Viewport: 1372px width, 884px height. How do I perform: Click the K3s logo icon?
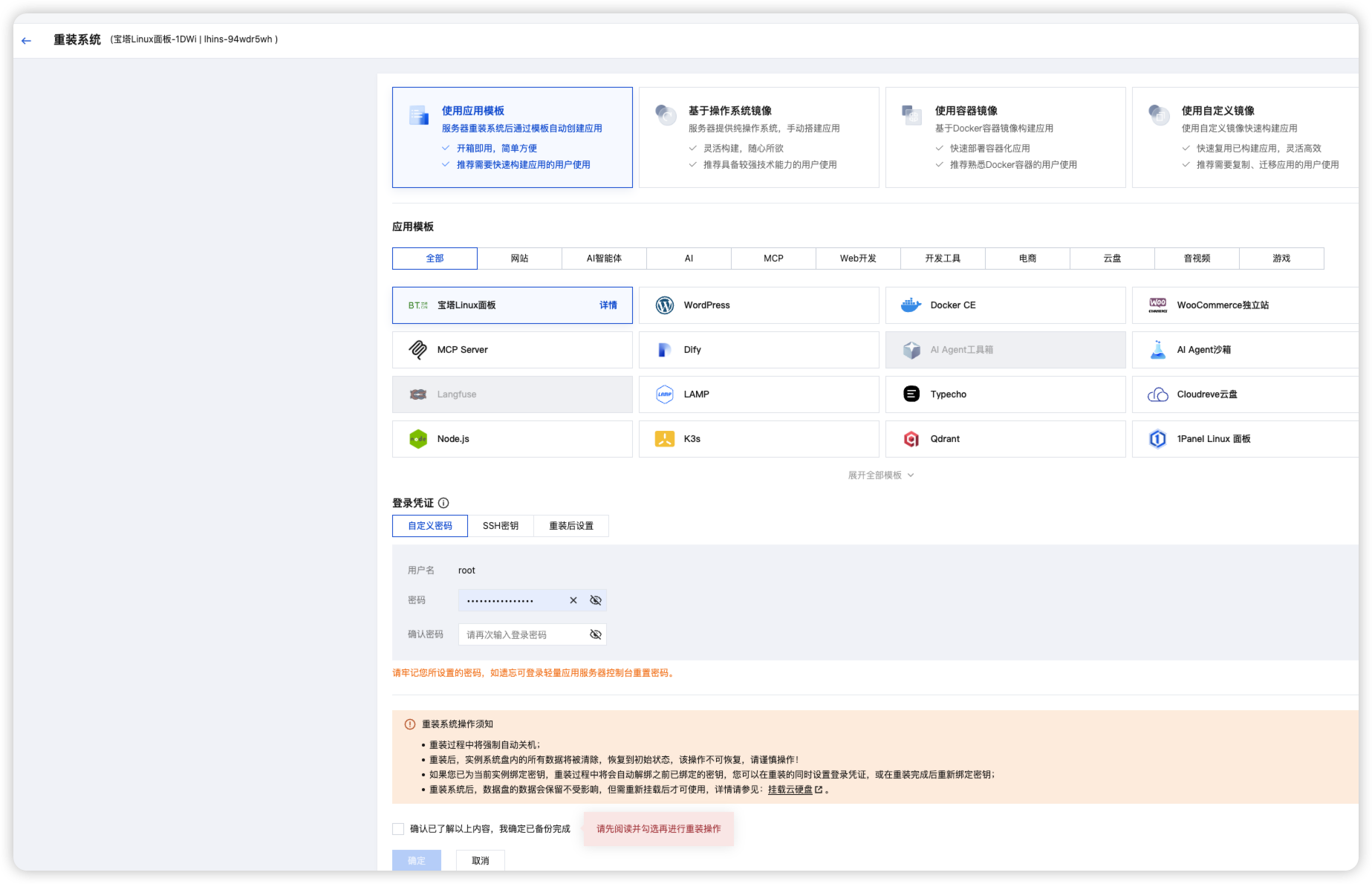pyautogui.click(x=665, y=439)
